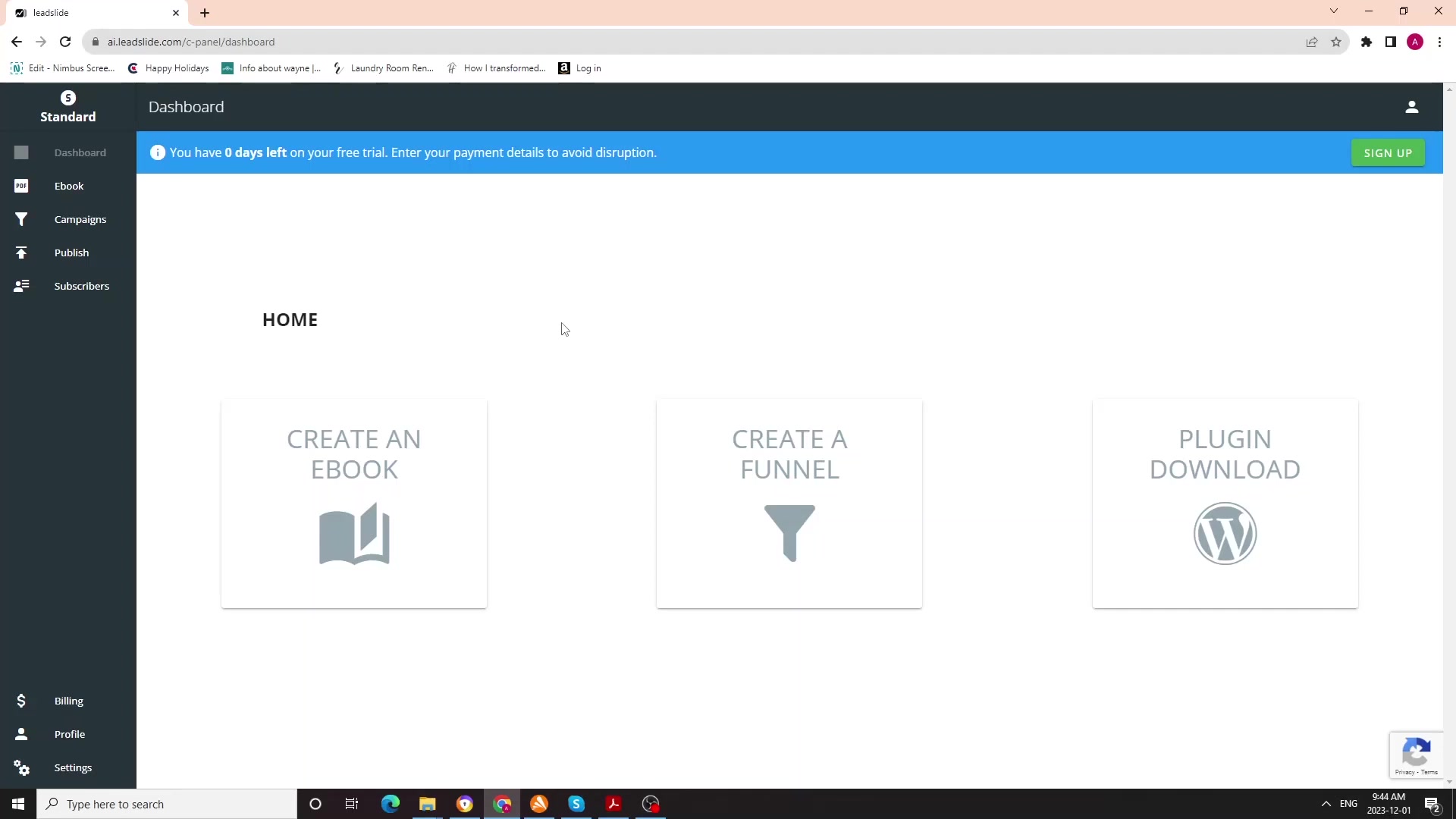Open Microsoft Edge from taskbar

[391, 804]
